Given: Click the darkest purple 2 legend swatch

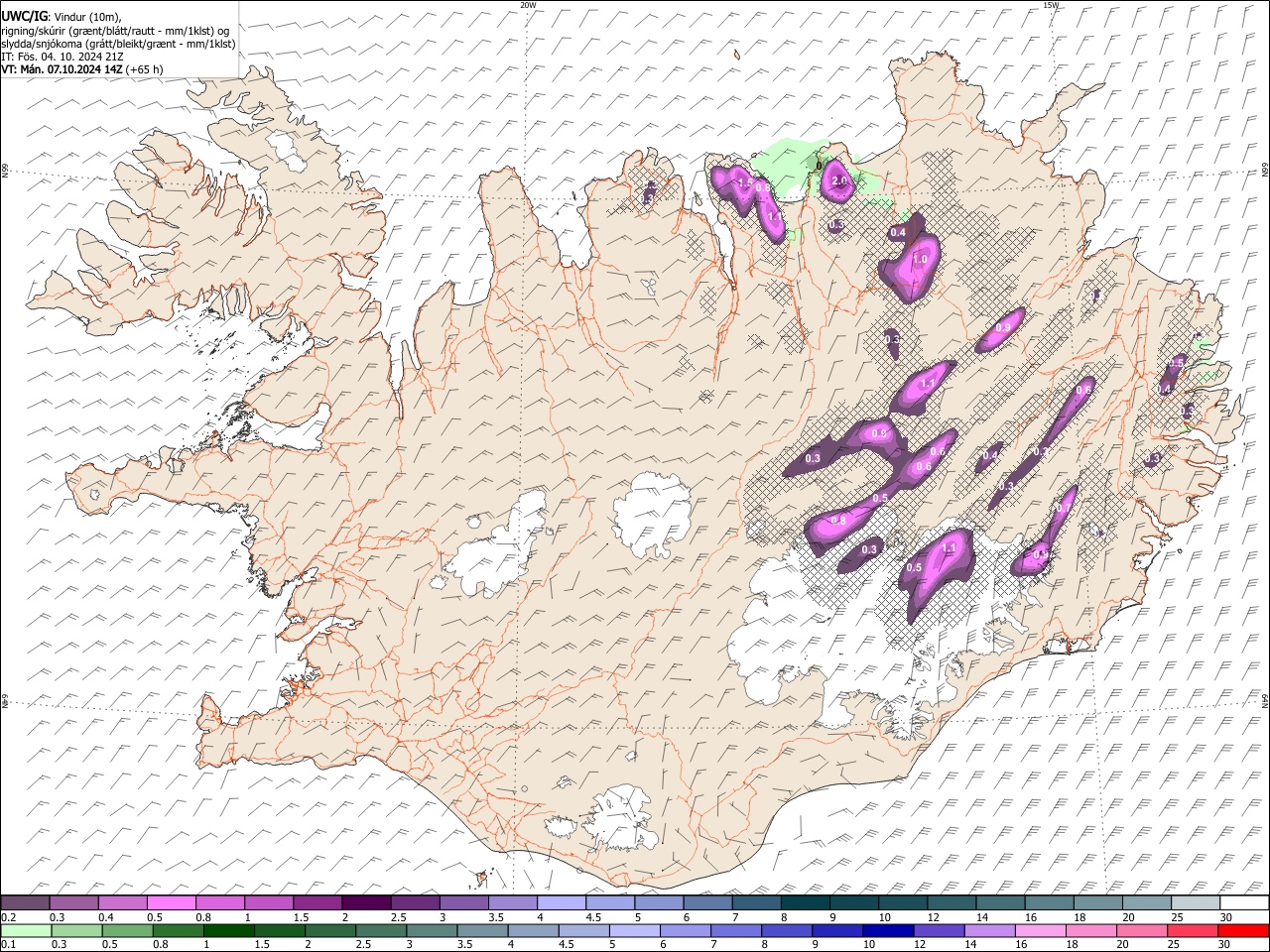Looking at the screenshot, I should click(366, 903).
